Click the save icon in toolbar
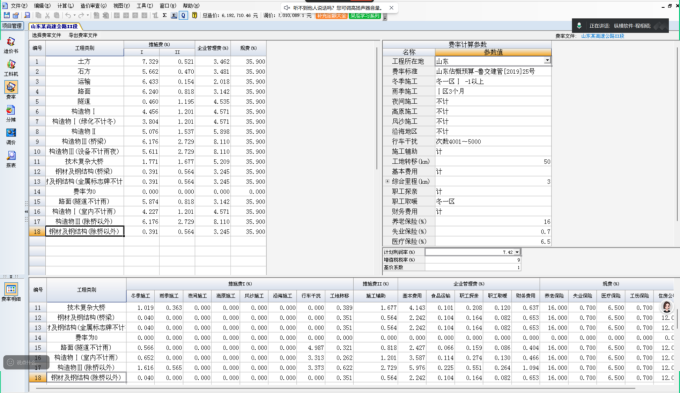Screen dimensions: 680x393 7,15
